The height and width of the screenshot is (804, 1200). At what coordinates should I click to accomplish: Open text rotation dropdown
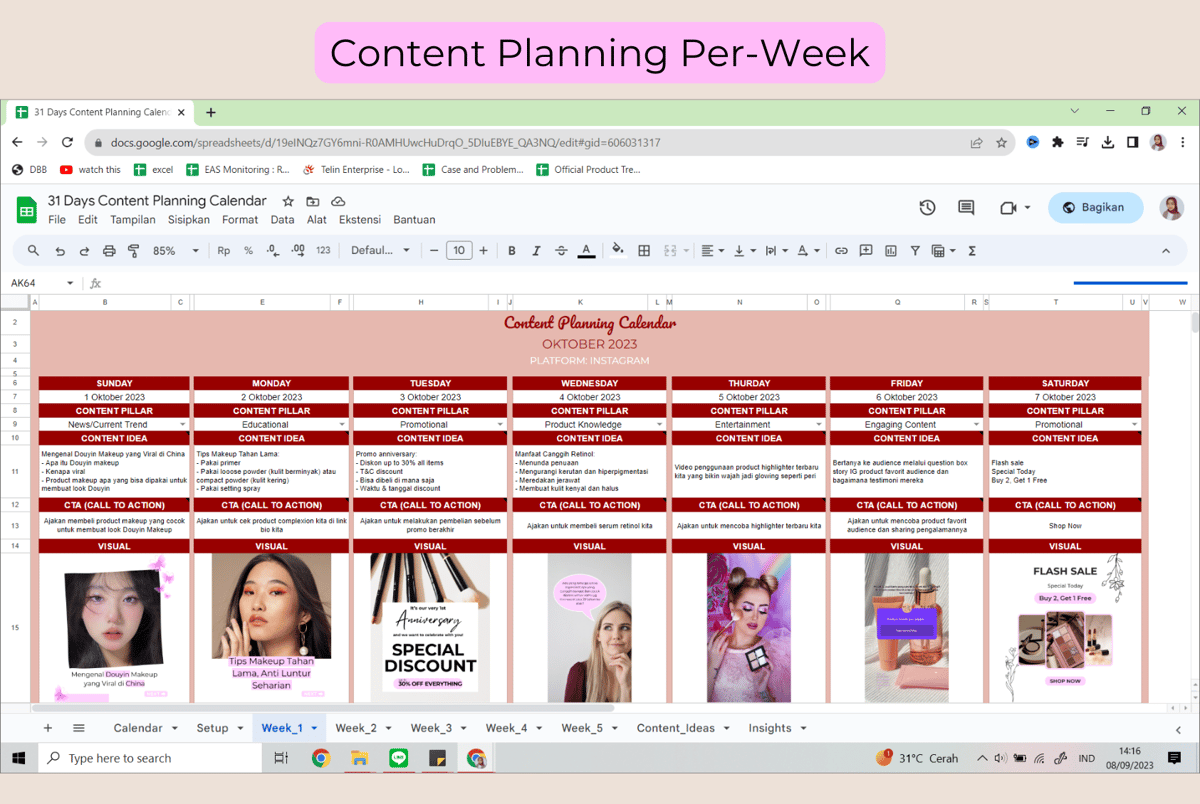[x=808, y=251]
